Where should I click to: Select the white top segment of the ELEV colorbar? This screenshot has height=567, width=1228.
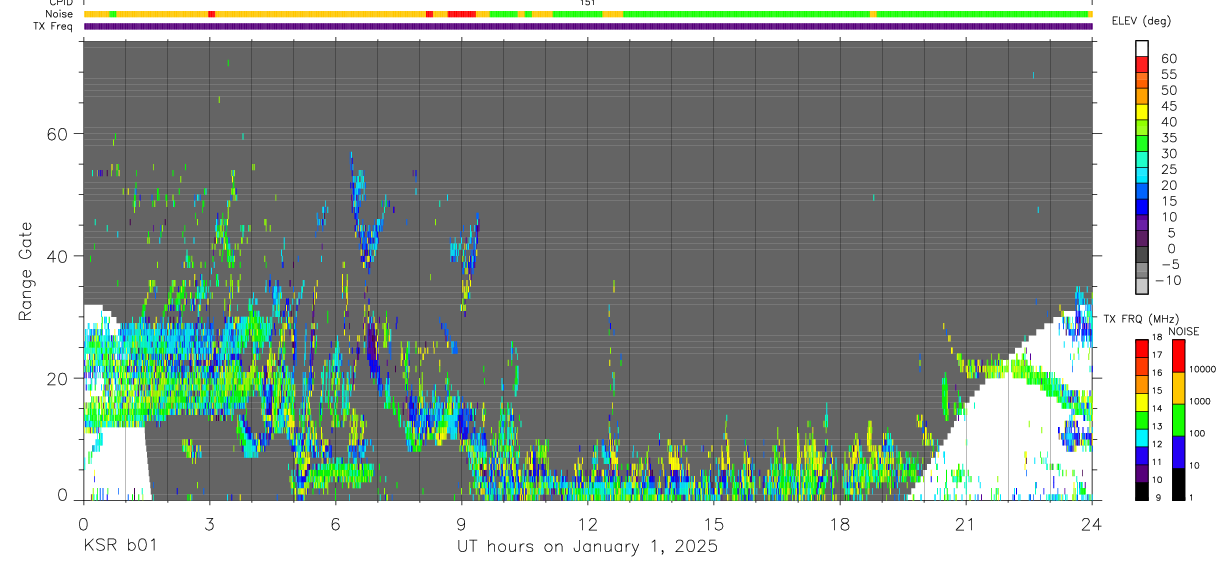tap(1142, 49)
